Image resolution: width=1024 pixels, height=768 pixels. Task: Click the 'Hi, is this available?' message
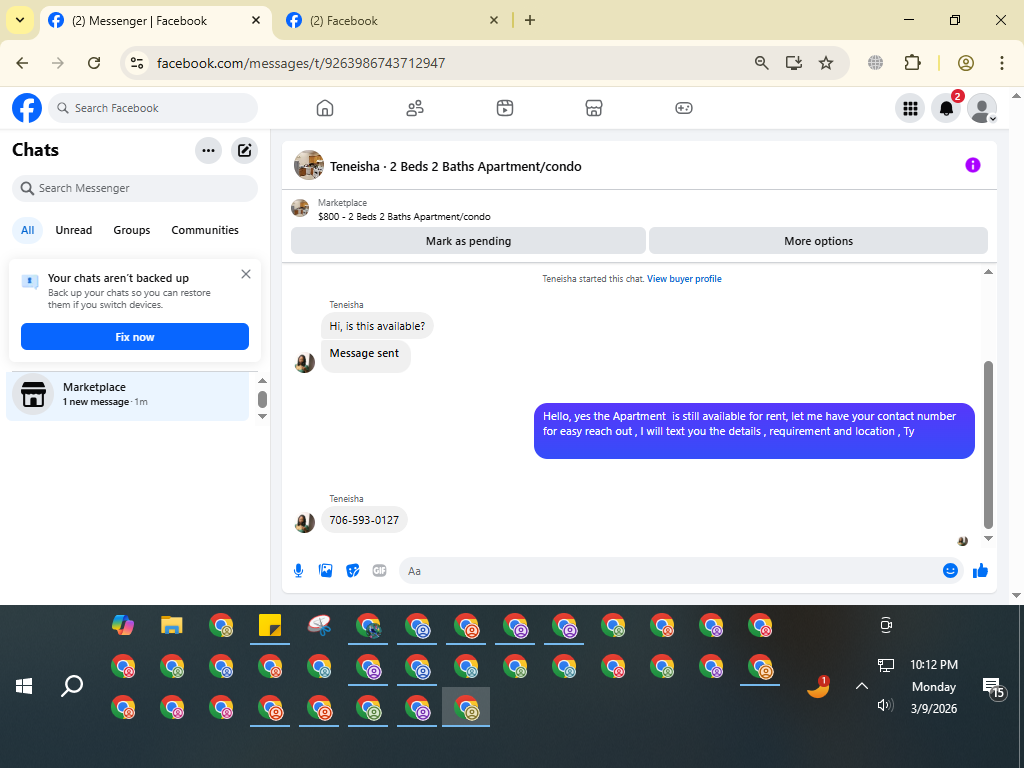click(377, 326)
